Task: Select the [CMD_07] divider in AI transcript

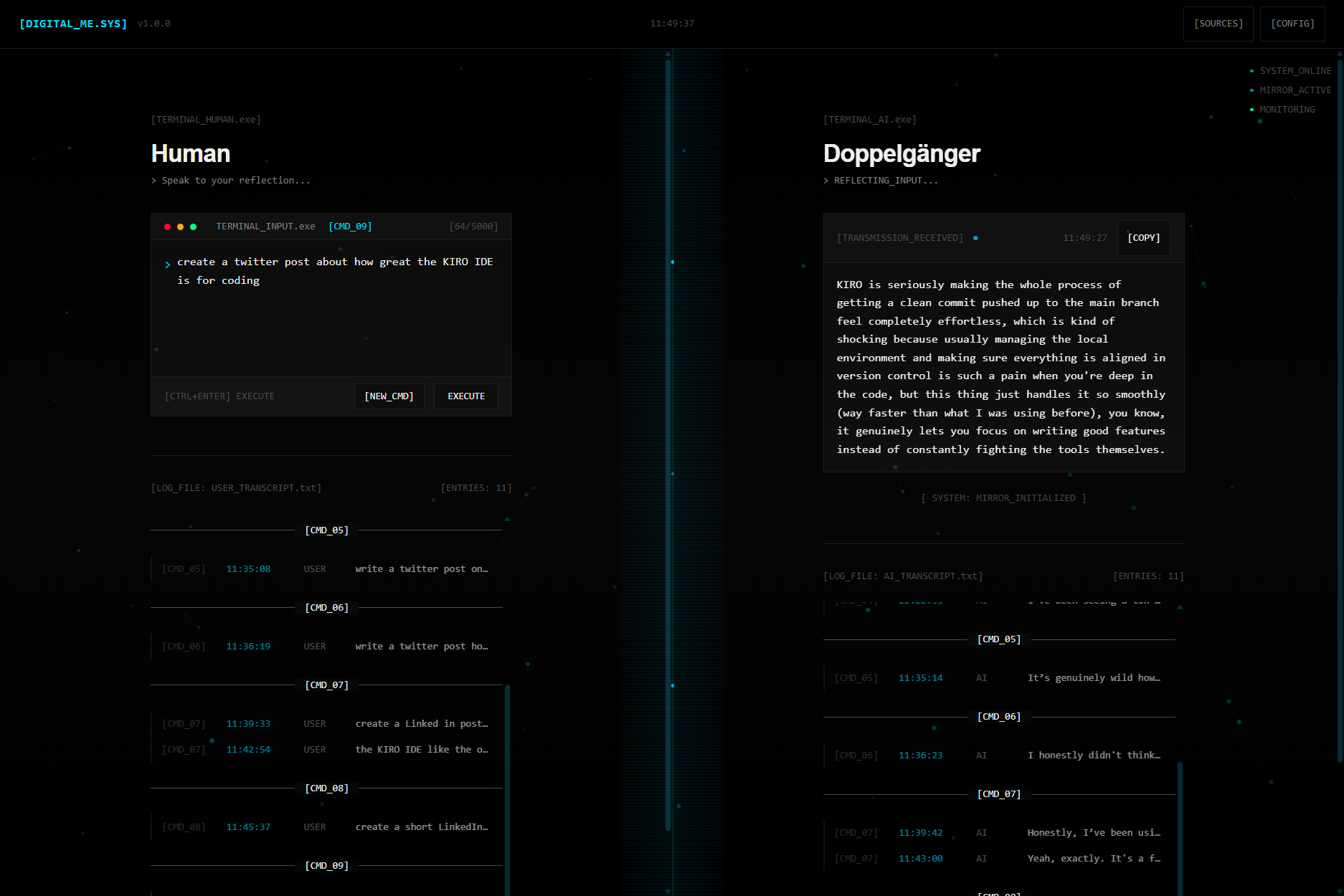Action: coord(999,794)
